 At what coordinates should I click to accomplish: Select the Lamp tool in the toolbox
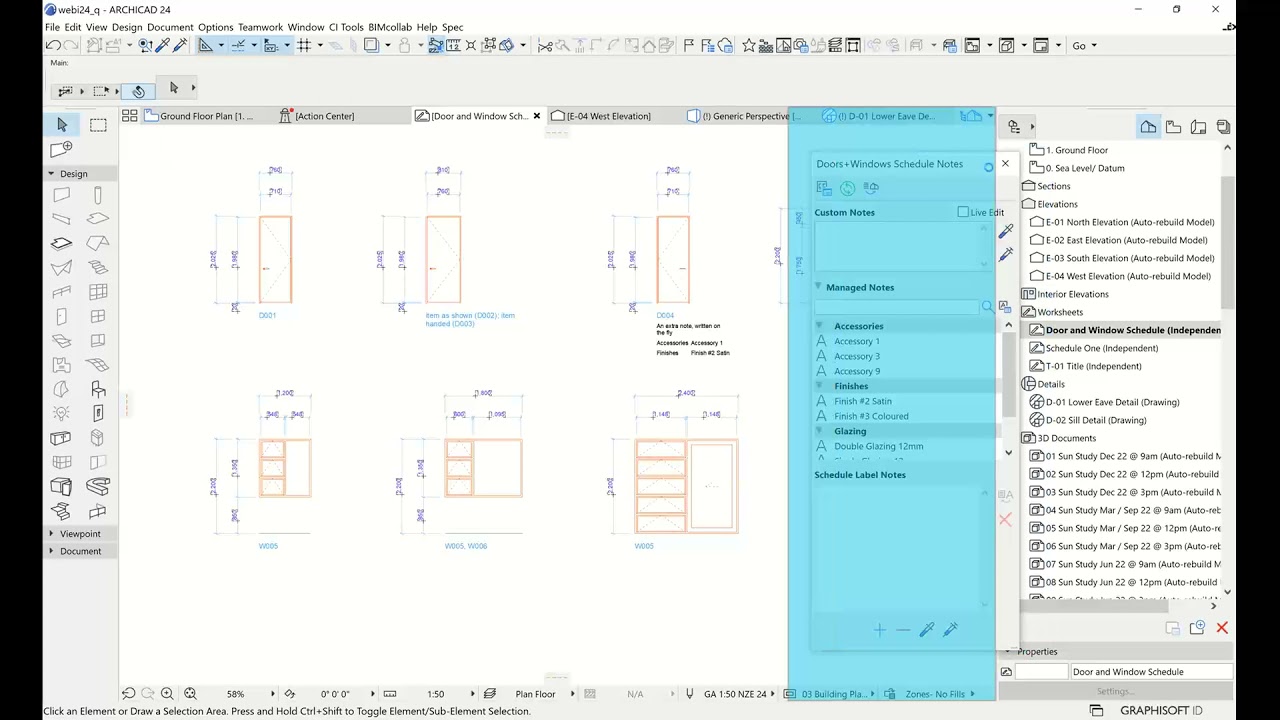[61, 413]
